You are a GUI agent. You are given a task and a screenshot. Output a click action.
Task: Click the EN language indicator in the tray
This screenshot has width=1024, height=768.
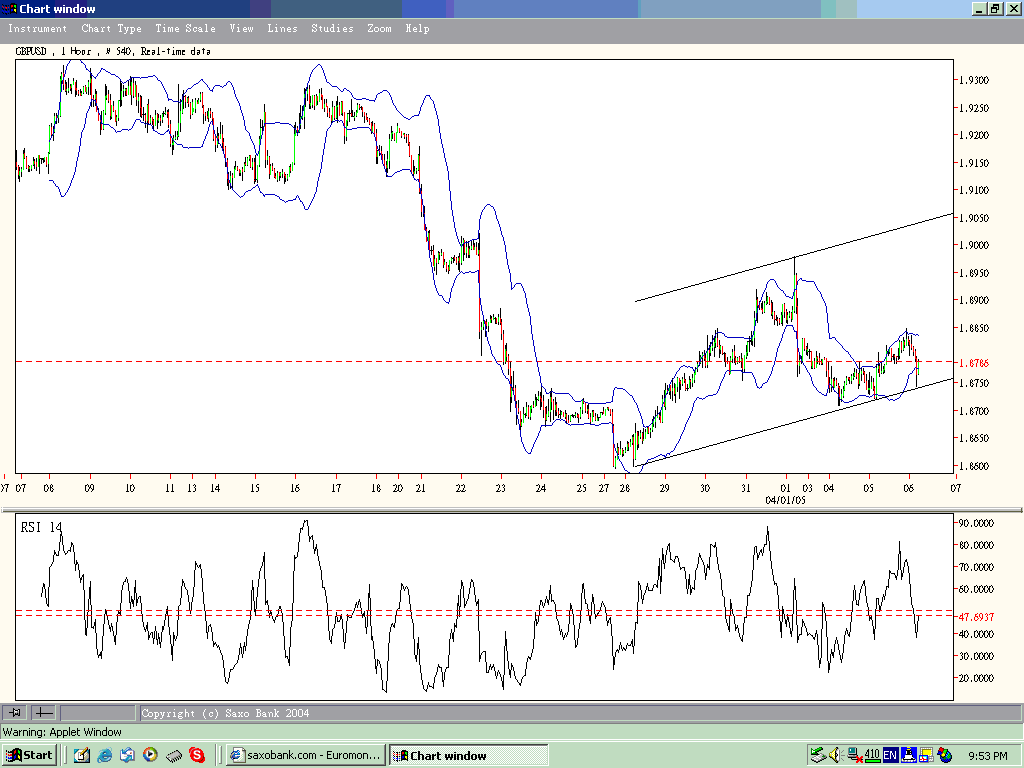[x=890, y=756]
